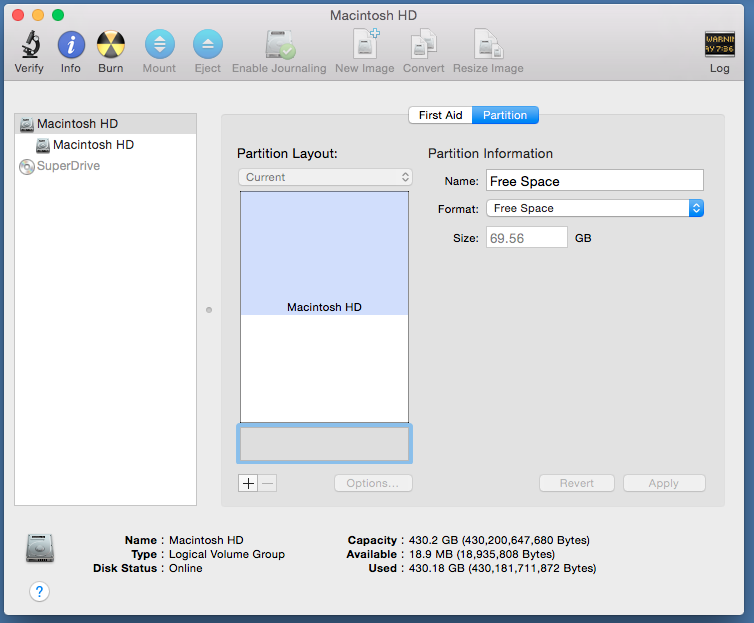Click the disk icon in the info footer

(x=40, y=548)
